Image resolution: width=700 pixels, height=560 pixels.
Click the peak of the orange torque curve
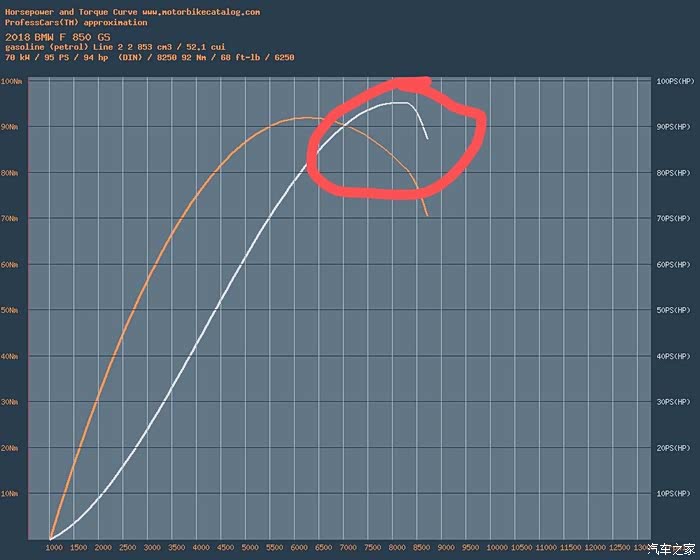pos(305,118)
